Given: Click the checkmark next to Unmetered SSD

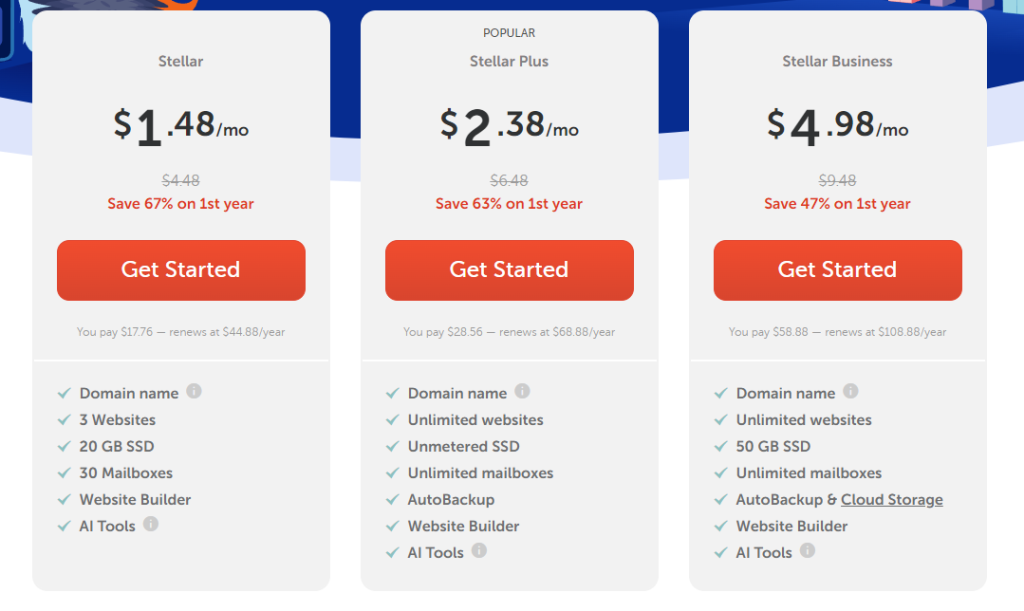Looking at the screenshot, I should tap(393, 446).
